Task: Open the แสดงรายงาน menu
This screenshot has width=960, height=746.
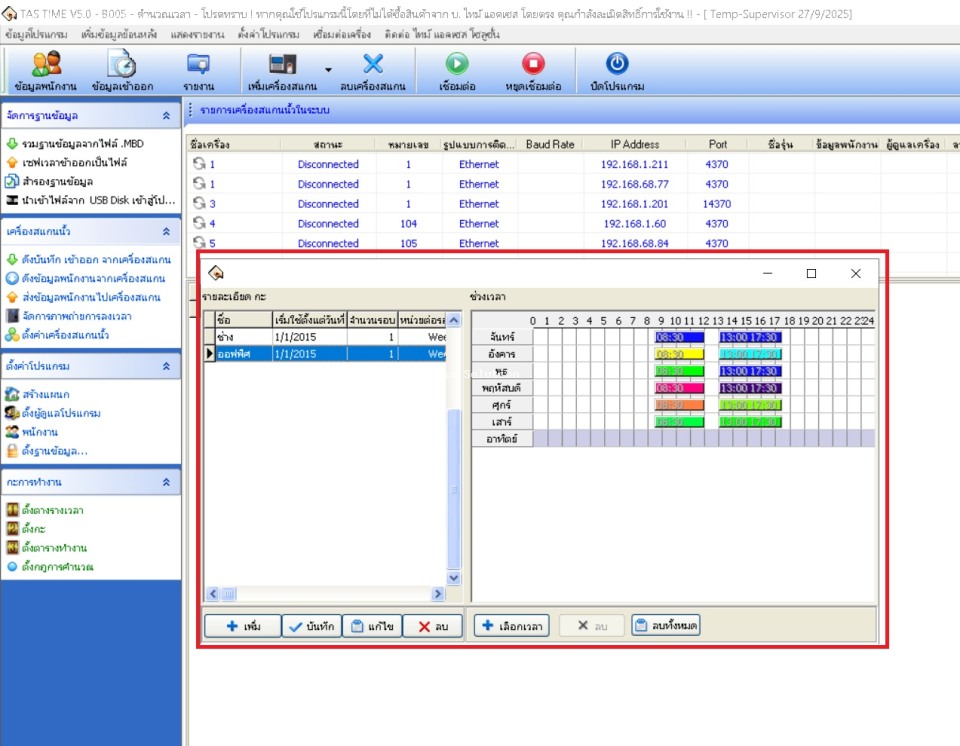Action: click(198, 34)
